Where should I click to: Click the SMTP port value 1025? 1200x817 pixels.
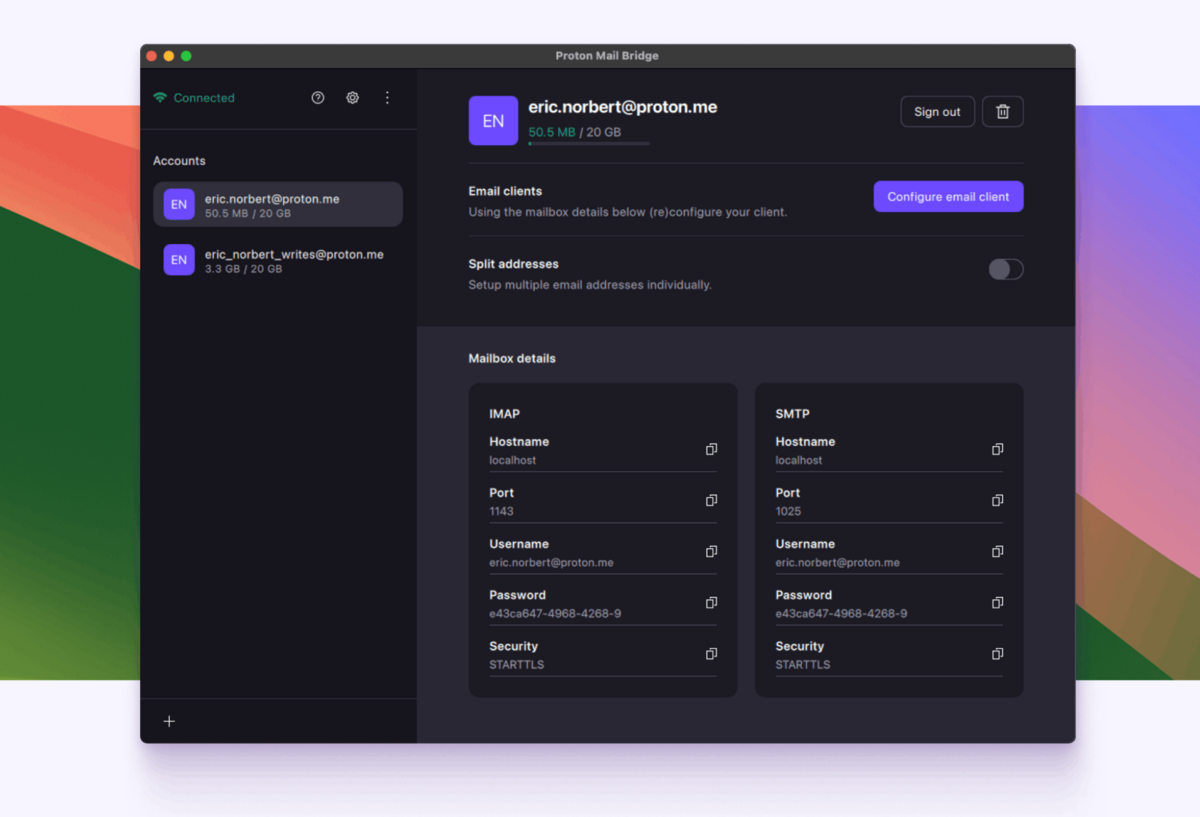[x=788, y=511]
